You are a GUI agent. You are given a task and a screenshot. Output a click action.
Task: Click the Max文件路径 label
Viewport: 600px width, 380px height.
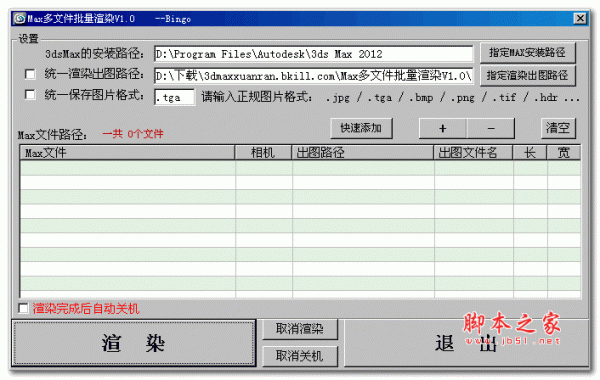pyautogui.click(x=52, y=135)
